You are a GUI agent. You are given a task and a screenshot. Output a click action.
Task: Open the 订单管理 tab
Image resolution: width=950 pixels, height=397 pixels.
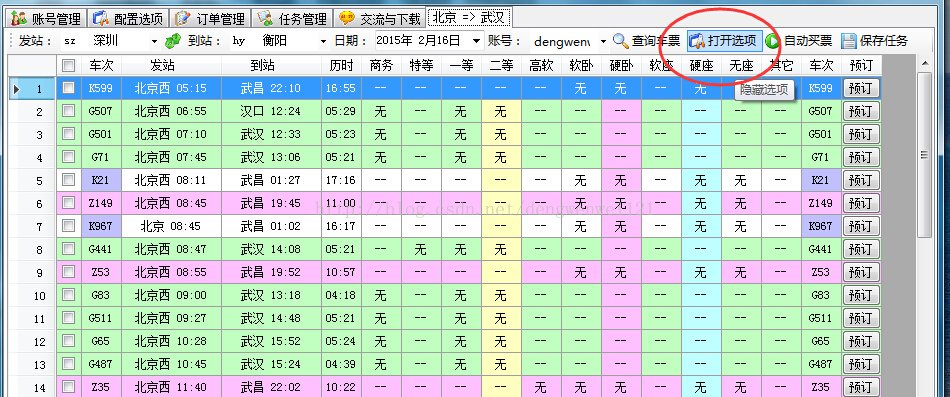point(210,18)
